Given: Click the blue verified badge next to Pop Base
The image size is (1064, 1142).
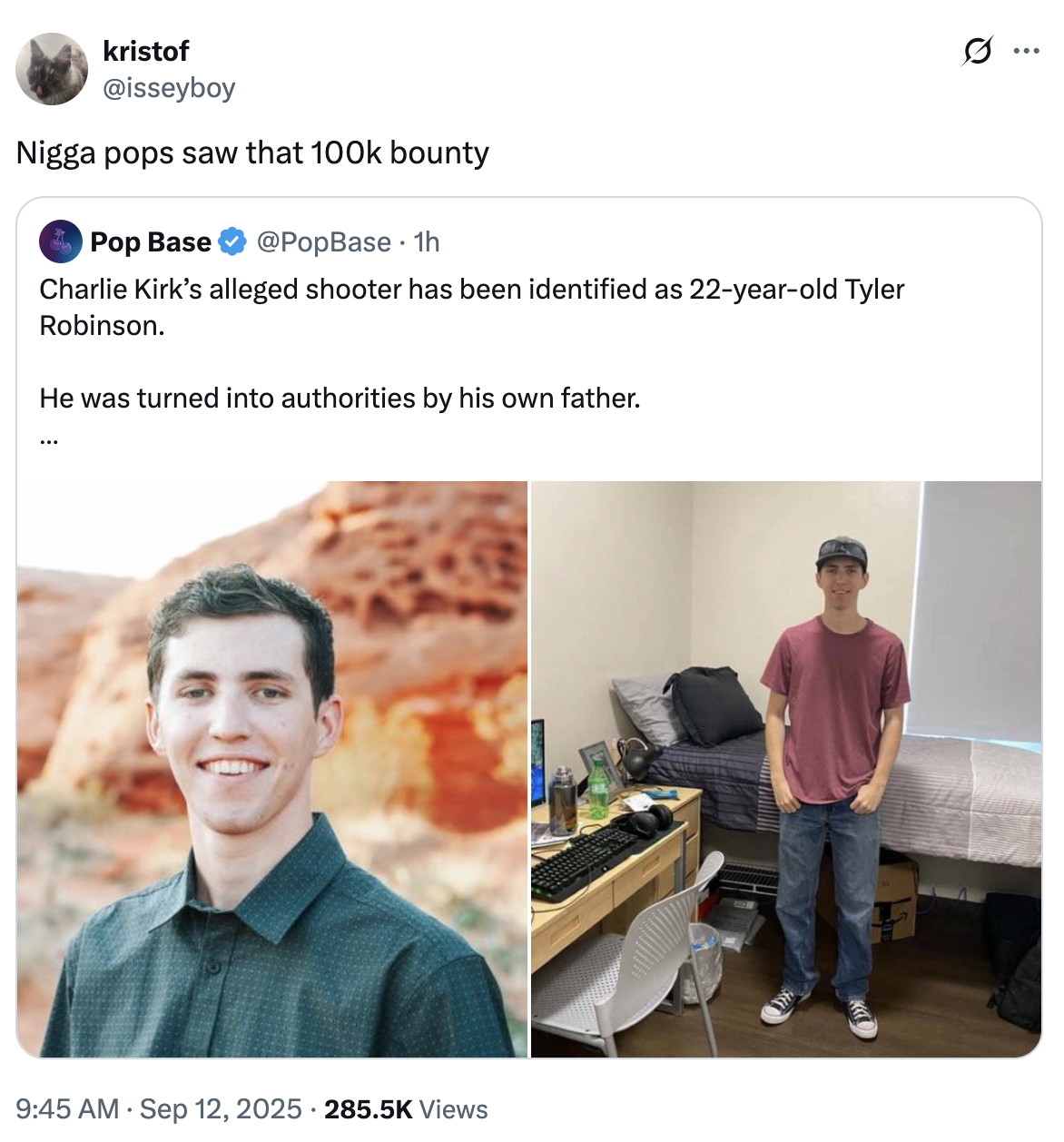Looking at the screenshot, I should point(233,241).
